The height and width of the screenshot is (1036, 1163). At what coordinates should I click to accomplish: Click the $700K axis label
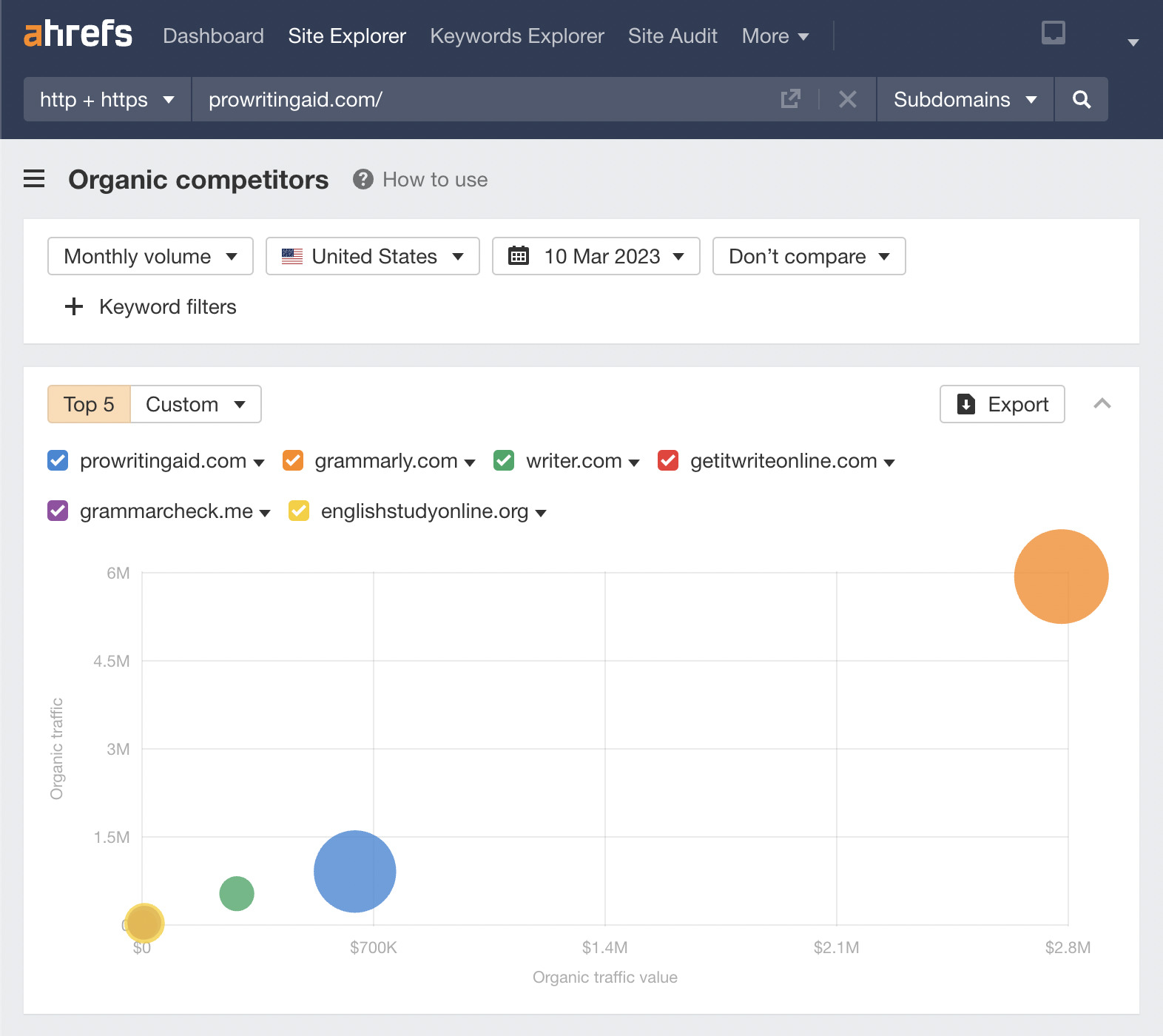[x=374, y=947]
